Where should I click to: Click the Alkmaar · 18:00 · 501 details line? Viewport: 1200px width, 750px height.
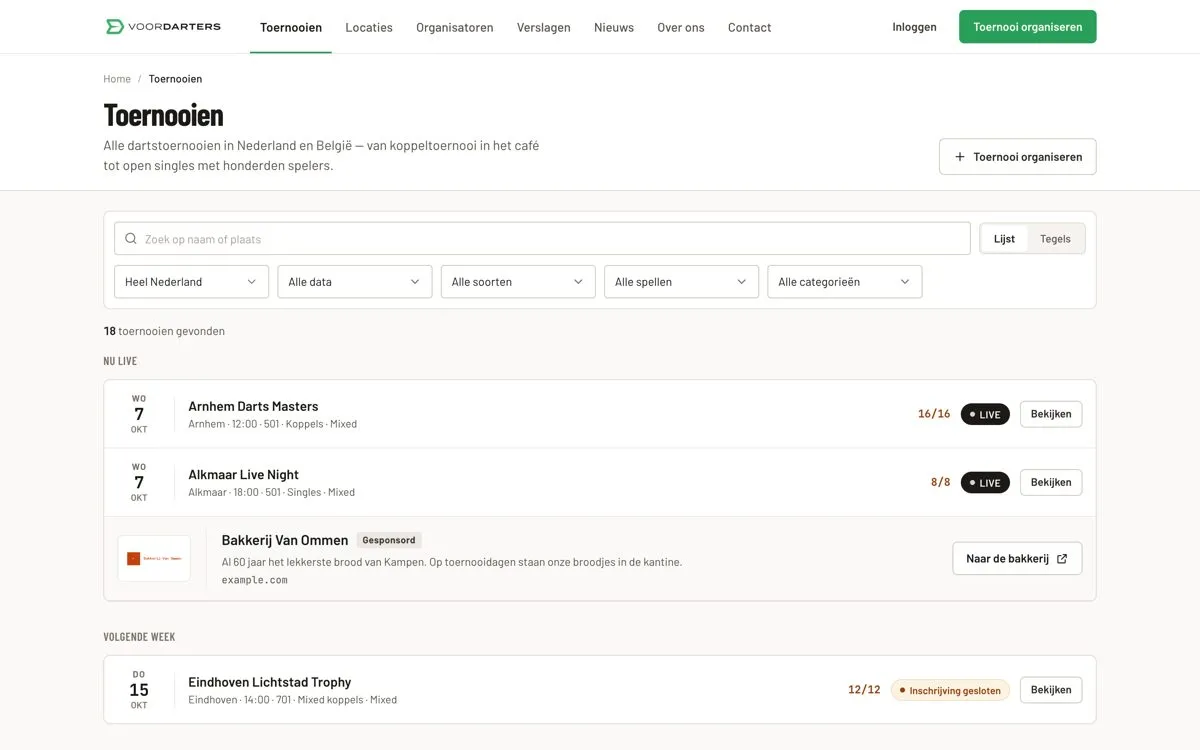click(x=271, y=492)
